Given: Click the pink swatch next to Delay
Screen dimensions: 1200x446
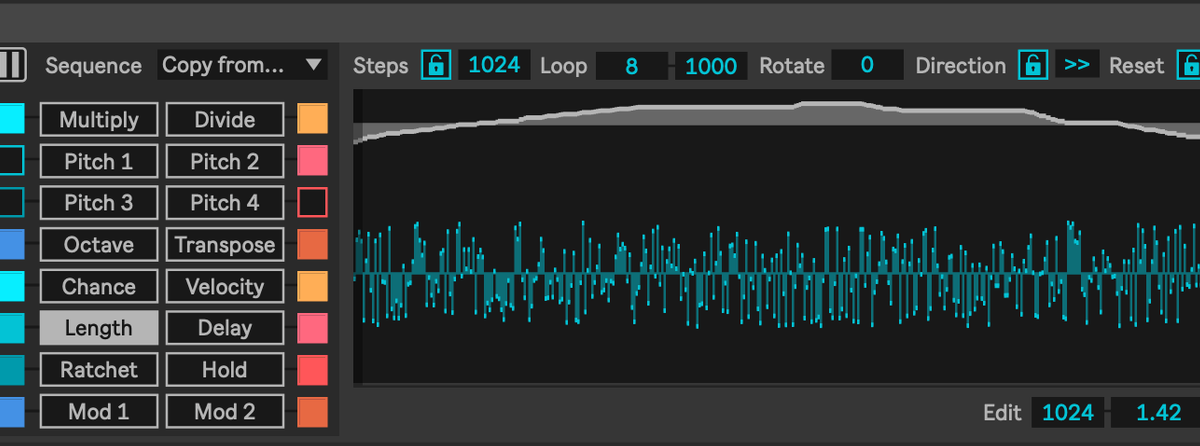Looking at the screenshot, I should point(312,328).
